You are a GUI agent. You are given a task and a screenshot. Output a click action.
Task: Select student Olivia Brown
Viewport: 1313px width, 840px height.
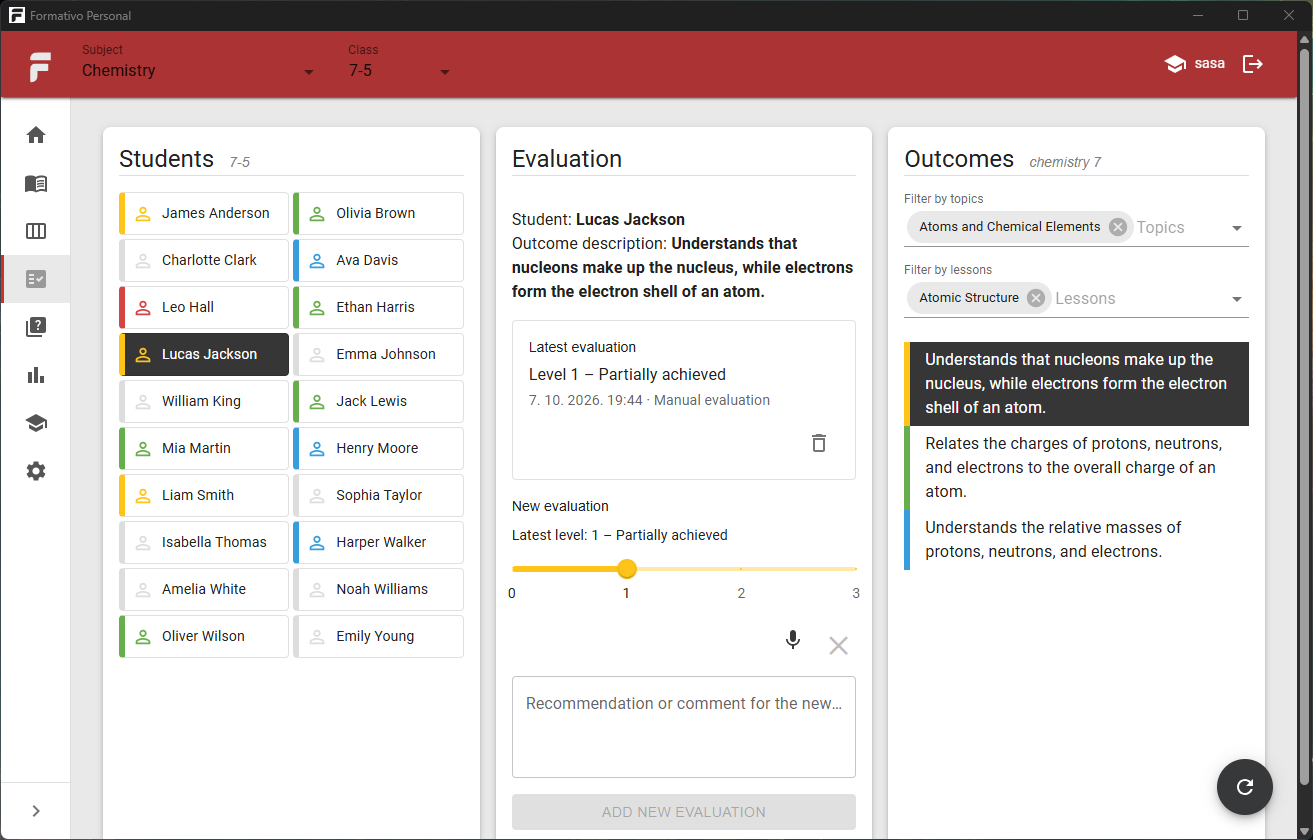point(378,213)
